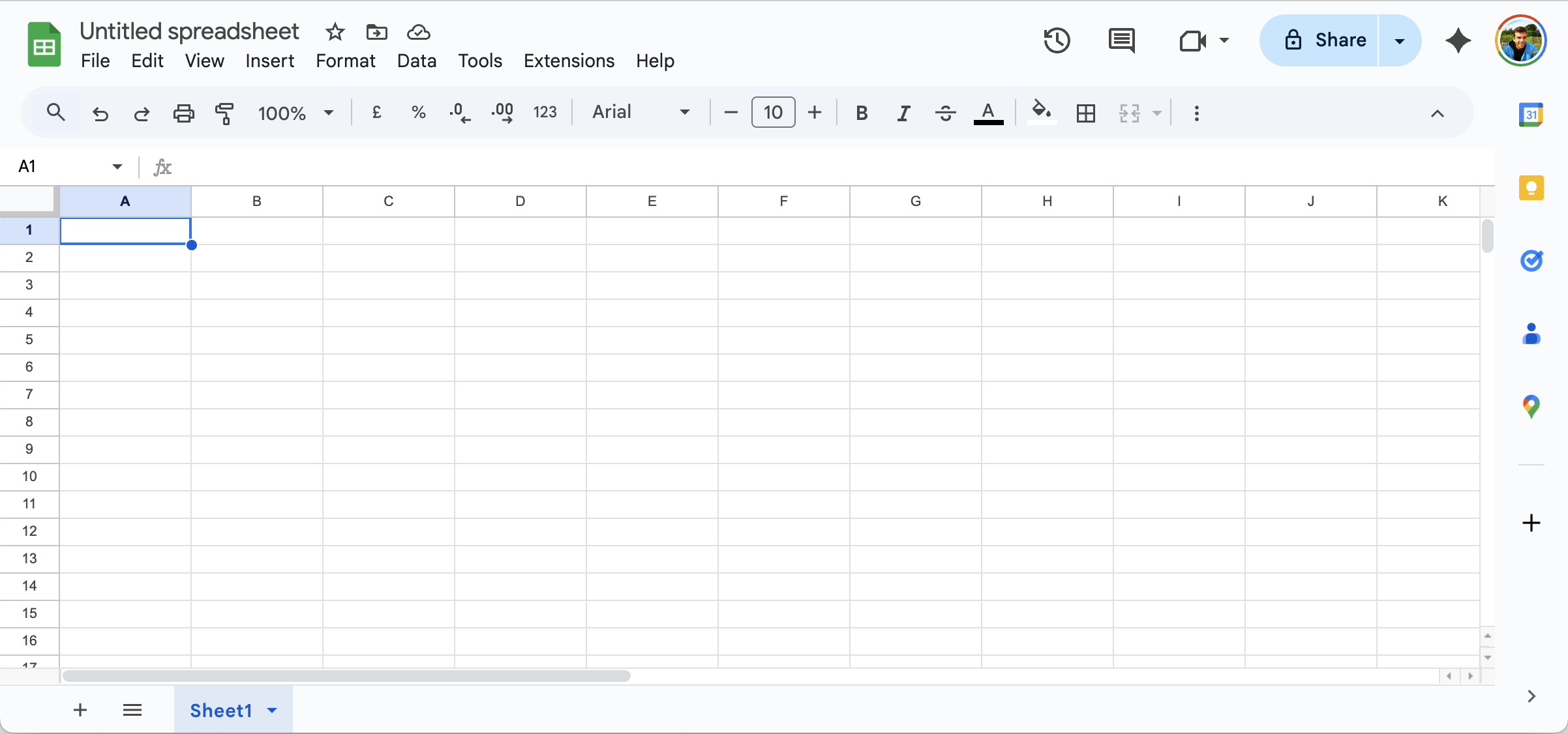The width and height of the screenshot is (1568, 734).
Task: Expand the Sheet1 tab options arrow
Action: (x=272, y=710)
